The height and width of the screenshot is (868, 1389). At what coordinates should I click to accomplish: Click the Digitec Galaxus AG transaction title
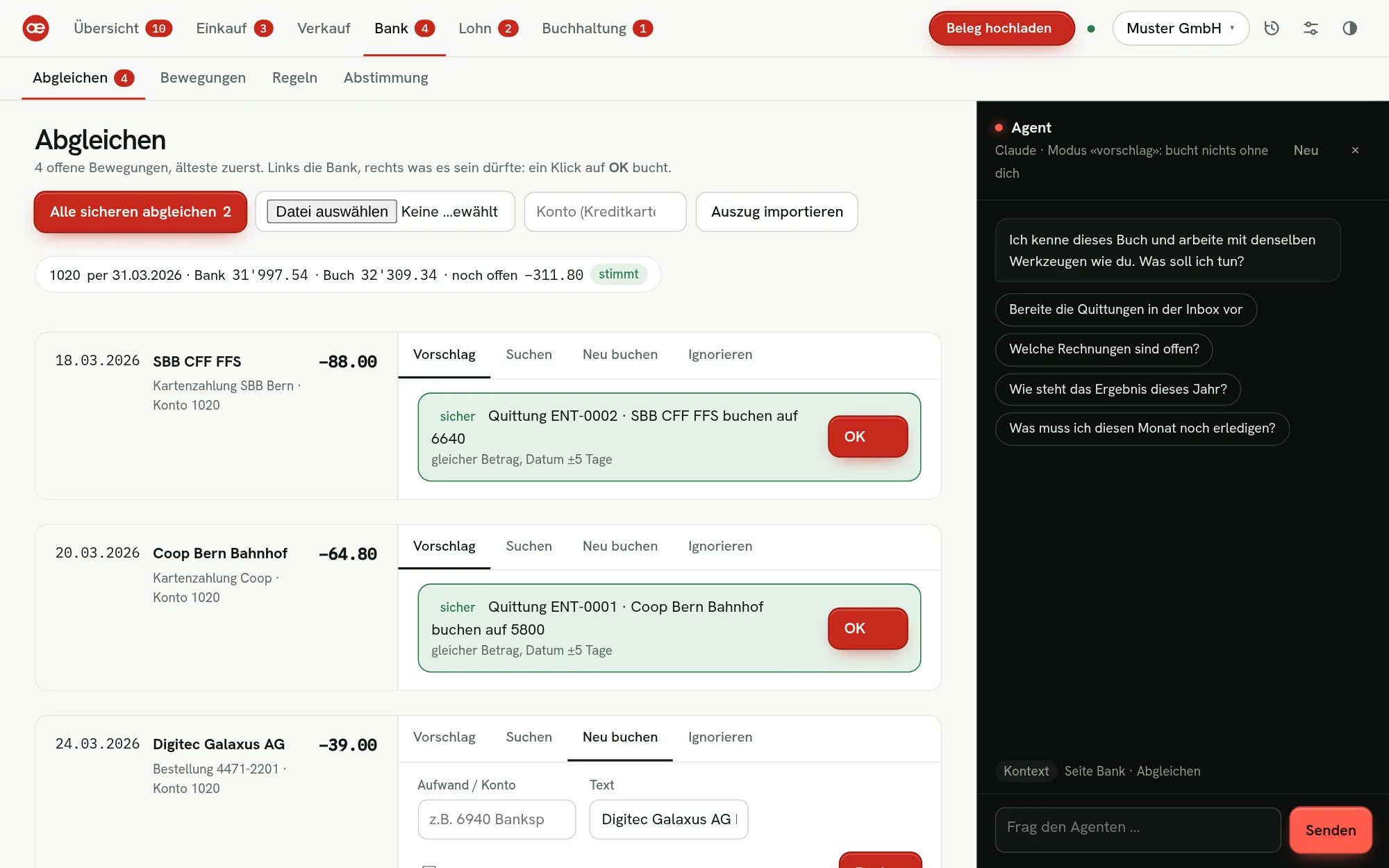(x=219, y=744)
